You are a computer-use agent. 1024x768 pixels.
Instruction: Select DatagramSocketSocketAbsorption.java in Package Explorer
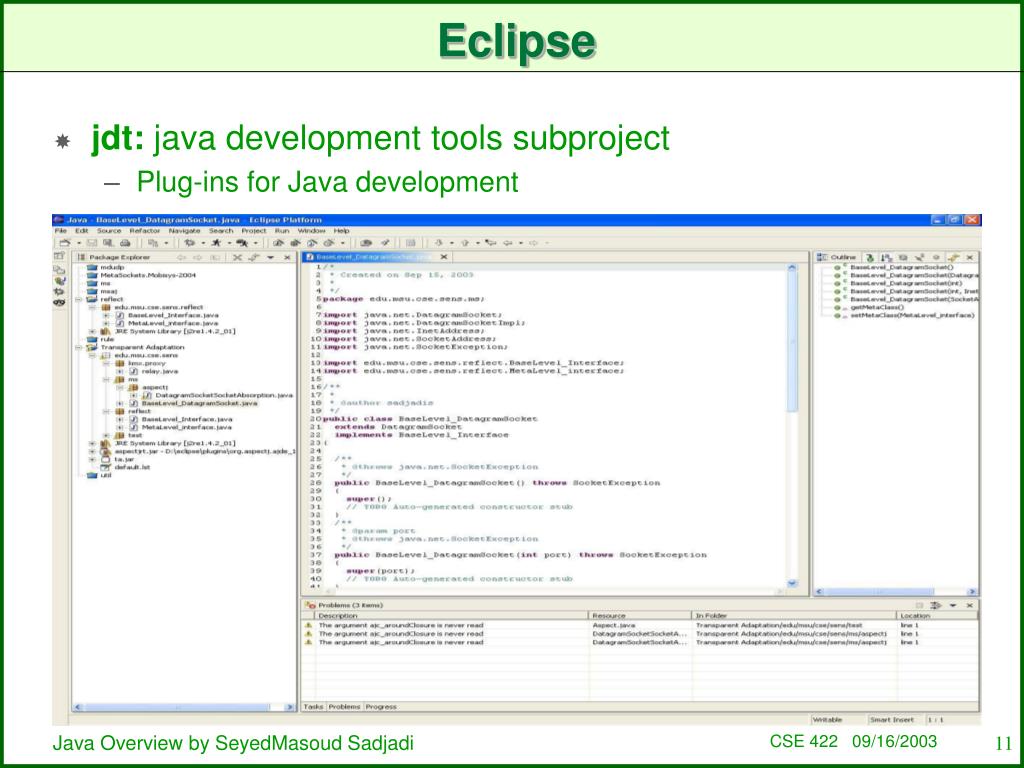(x=224, y=395)
